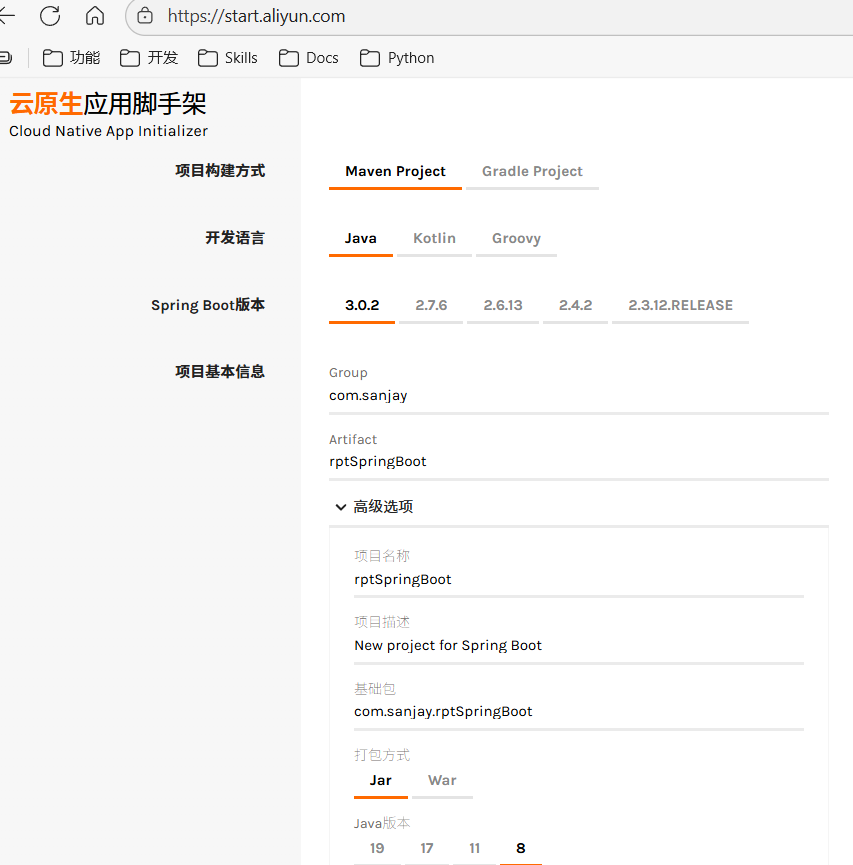Viewport: 853px width, 865px height.
Task: Open the Python bookmarks folder
Action: click(397, 58)
